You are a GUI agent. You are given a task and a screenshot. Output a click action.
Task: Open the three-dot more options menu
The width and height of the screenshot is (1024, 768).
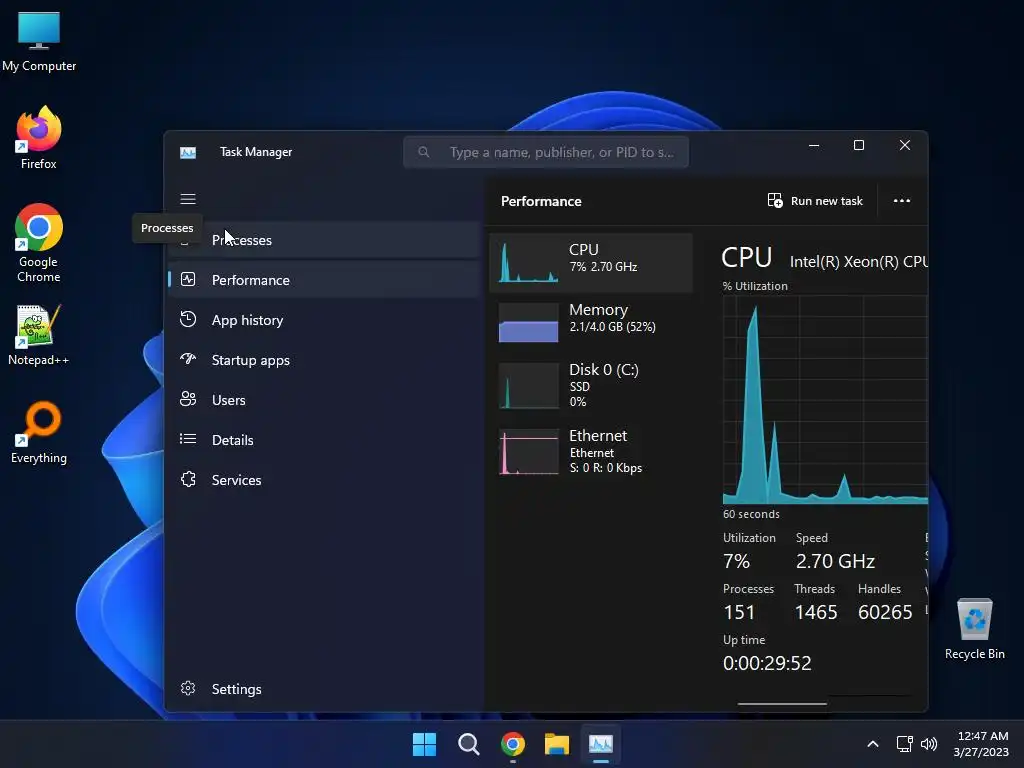[902, 200]
